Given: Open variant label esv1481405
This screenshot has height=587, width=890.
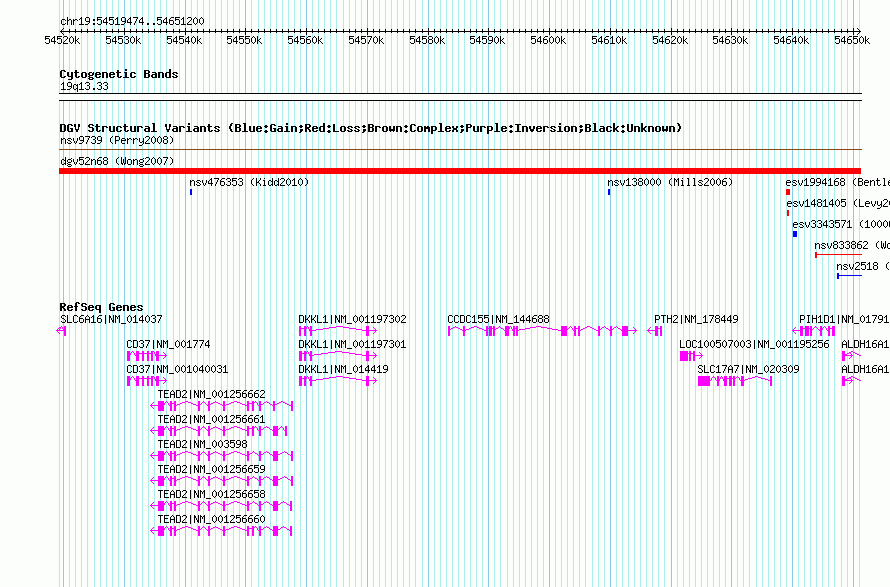Looking at the screenshot, I should pos(838,204).
